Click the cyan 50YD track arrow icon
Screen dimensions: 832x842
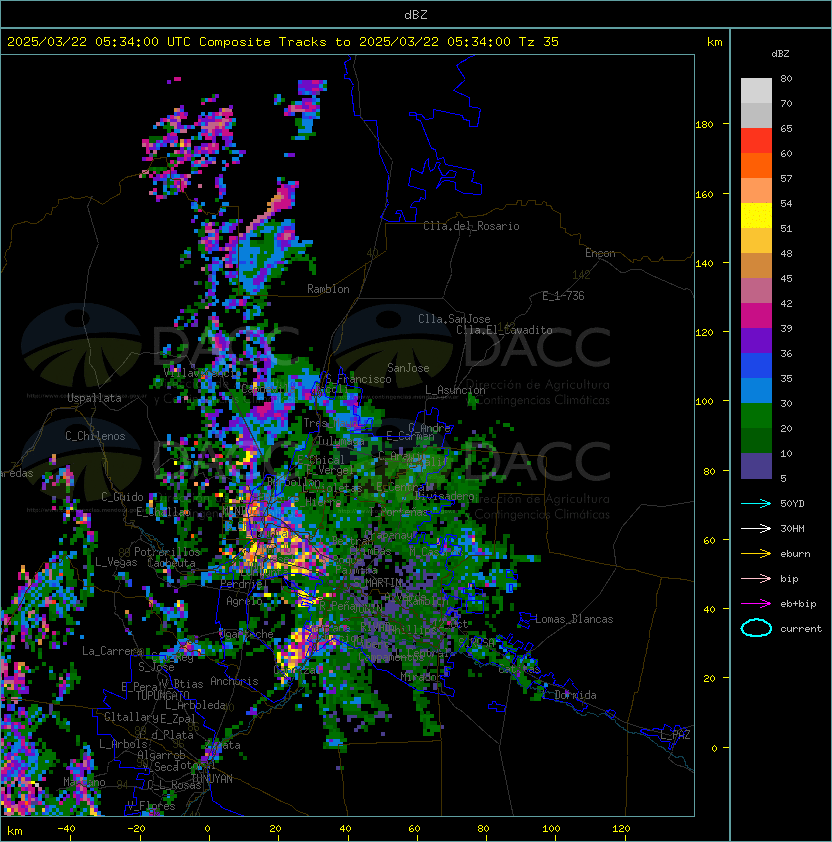pos(756,503)
